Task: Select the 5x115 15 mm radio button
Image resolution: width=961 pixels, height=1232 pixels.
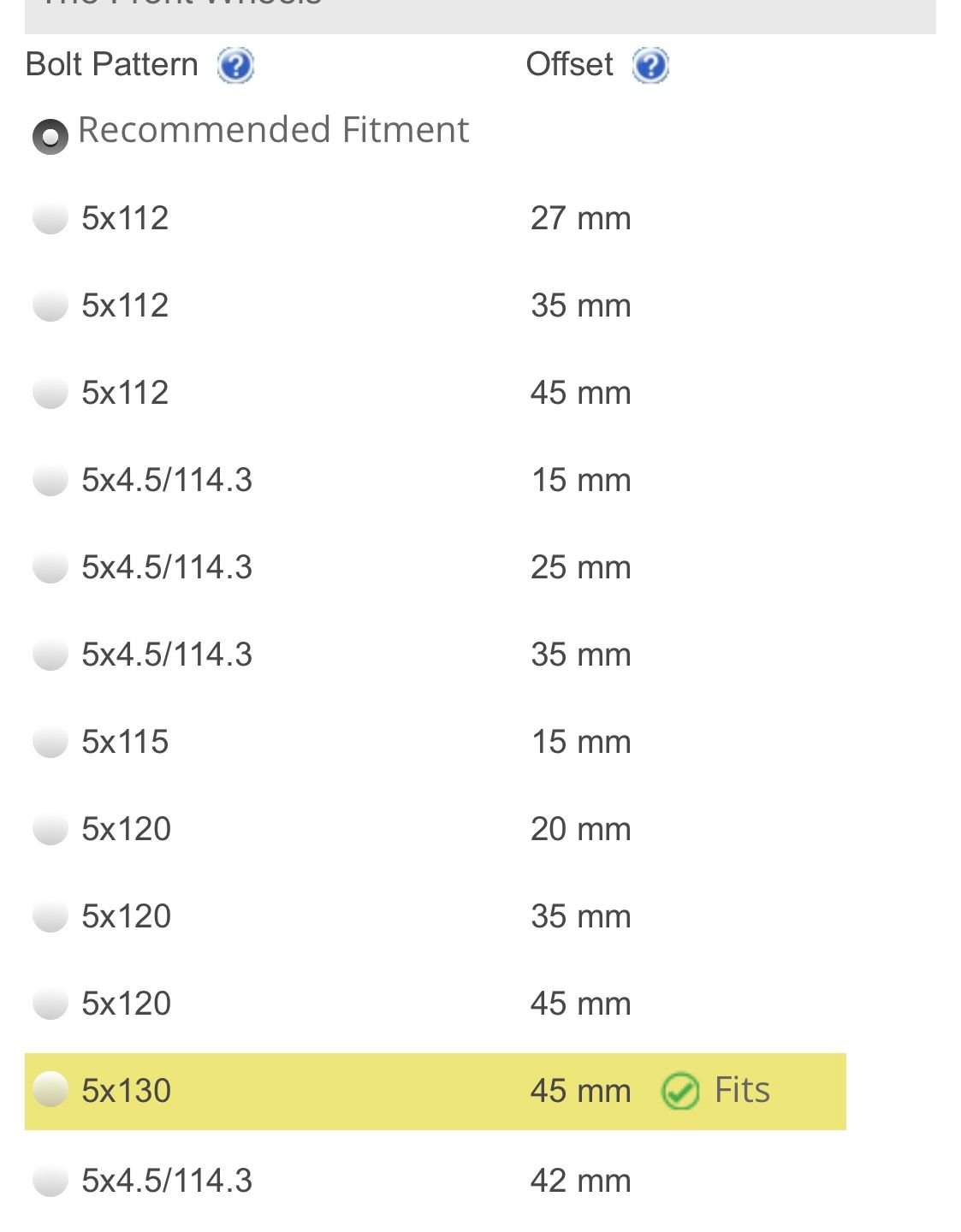Action: 50,742
